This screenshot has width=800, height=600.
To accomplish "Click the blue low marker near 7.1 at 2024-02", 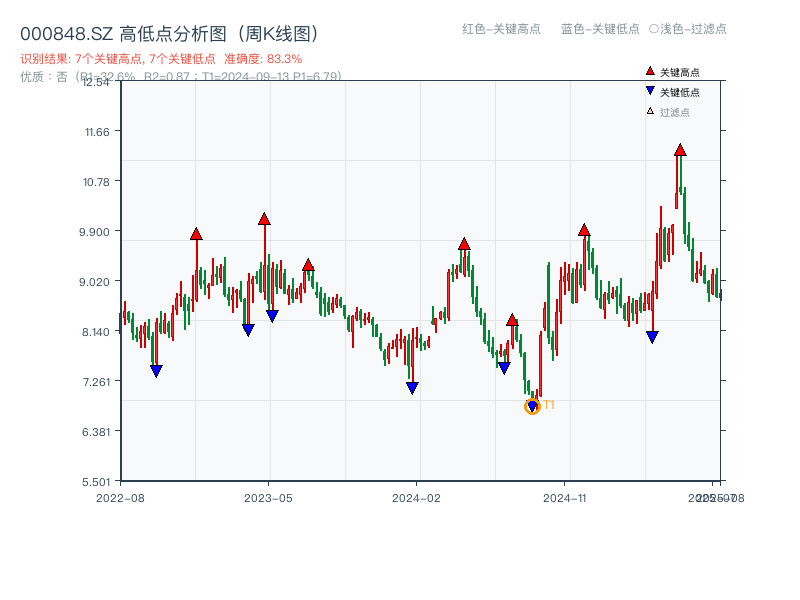I will (x=412, y=388).
